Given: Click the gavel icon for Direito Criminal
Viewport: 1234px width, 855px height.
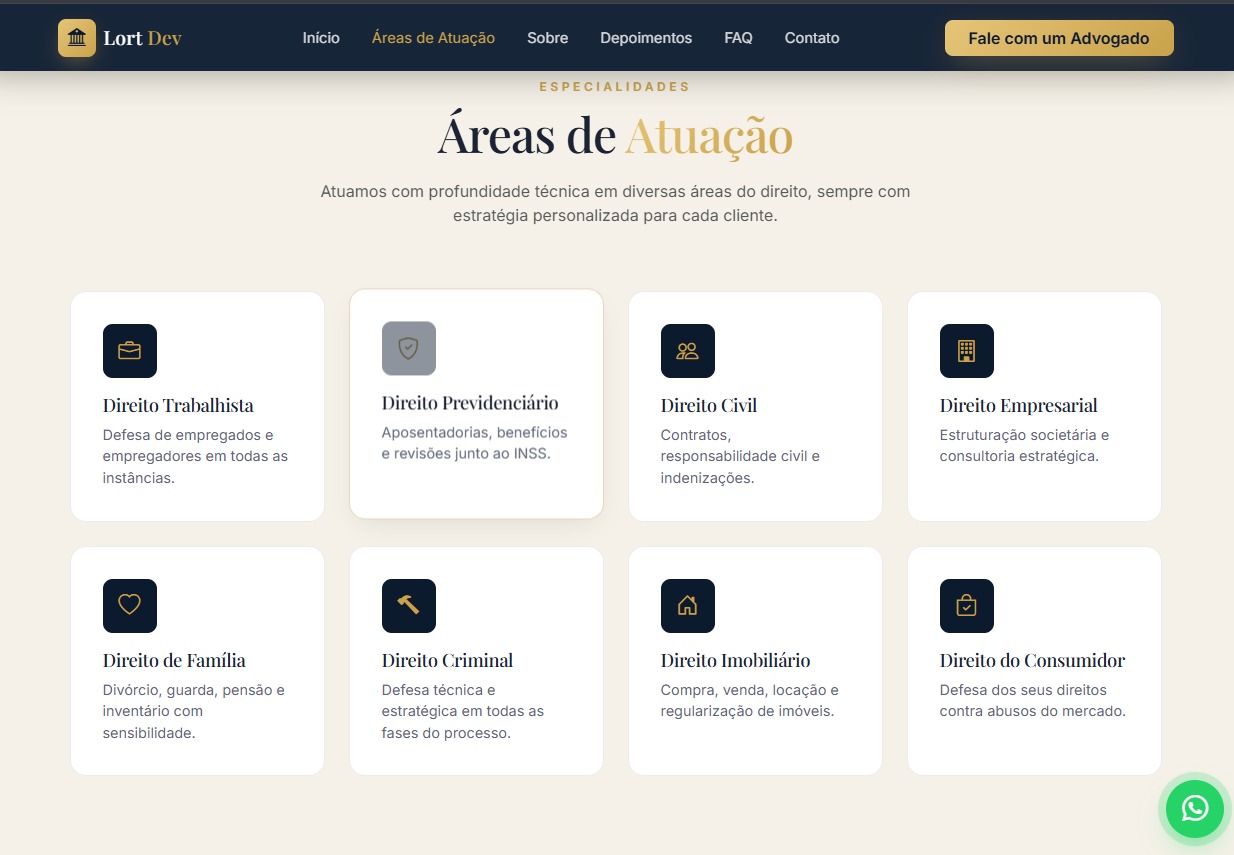Looking at the screenshot, I should (409, 606).
